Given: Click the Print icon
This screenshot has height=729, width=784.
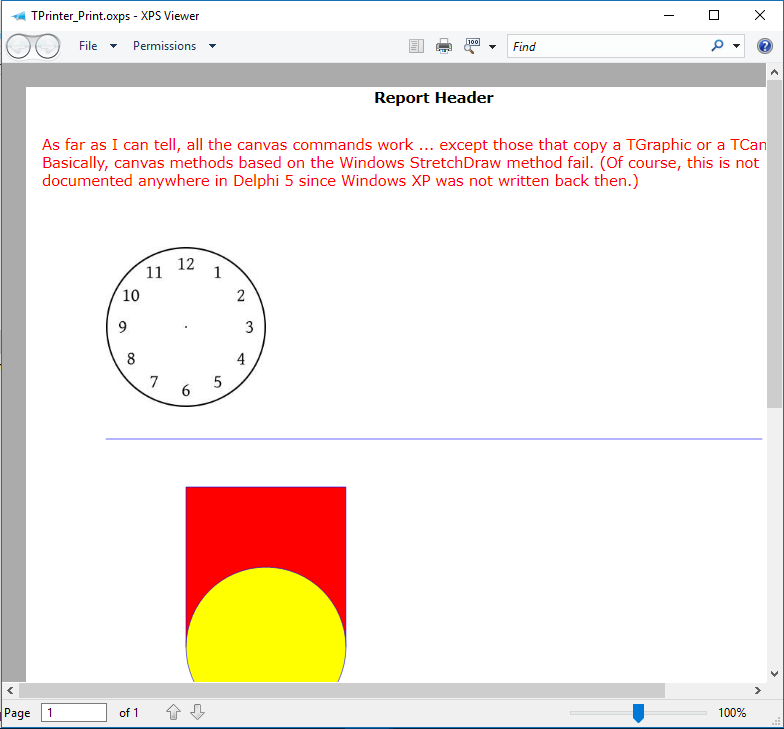Looking at the screenshot, I should [444, 46].
